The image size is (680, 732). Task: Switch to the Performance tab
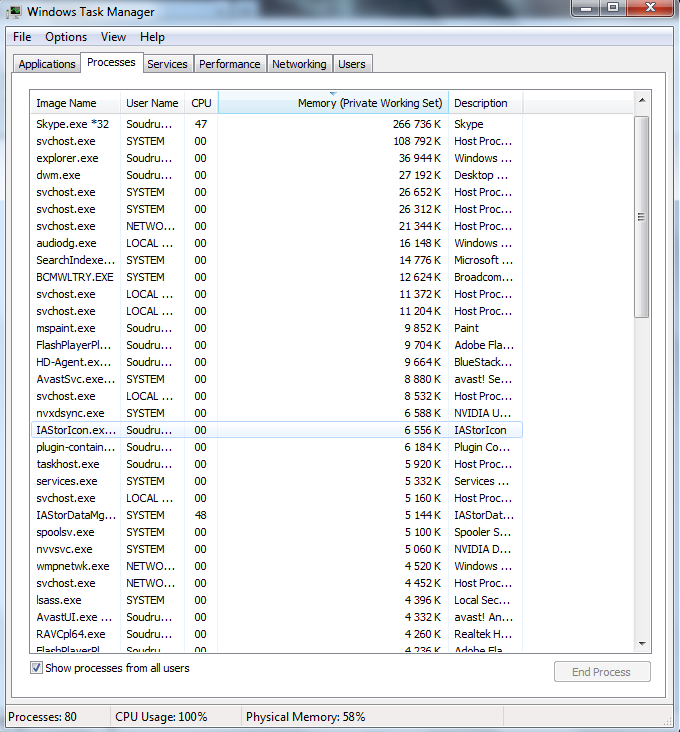[x=229, y=64]
